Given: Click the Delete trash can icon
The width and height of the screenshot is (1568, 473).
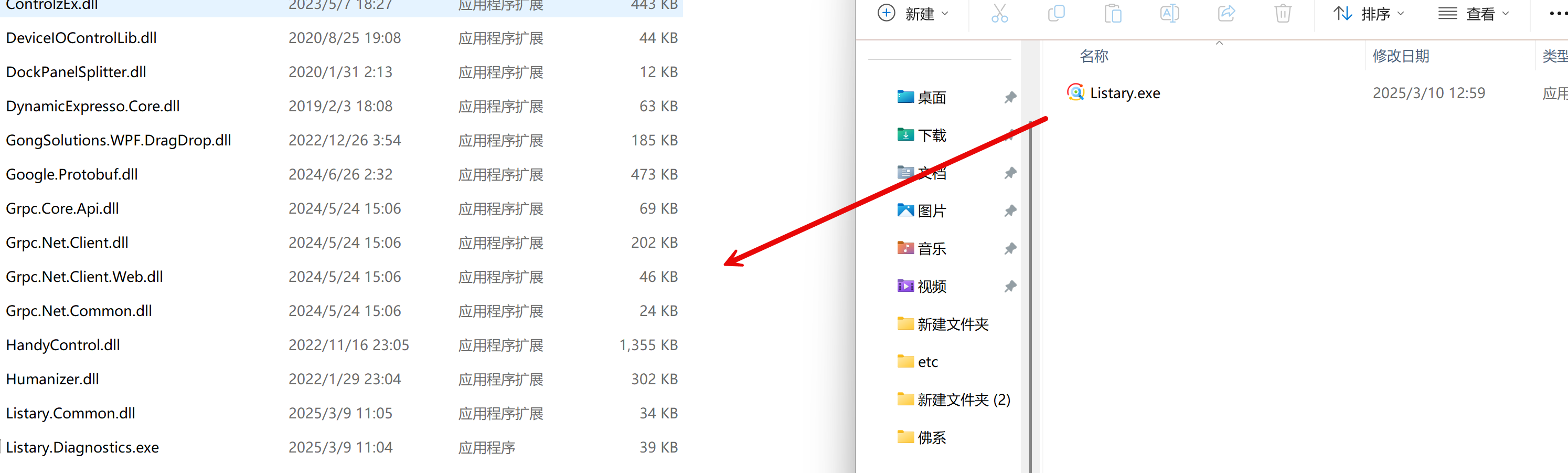Looking at the screenshot, I should coord(1283,14).
